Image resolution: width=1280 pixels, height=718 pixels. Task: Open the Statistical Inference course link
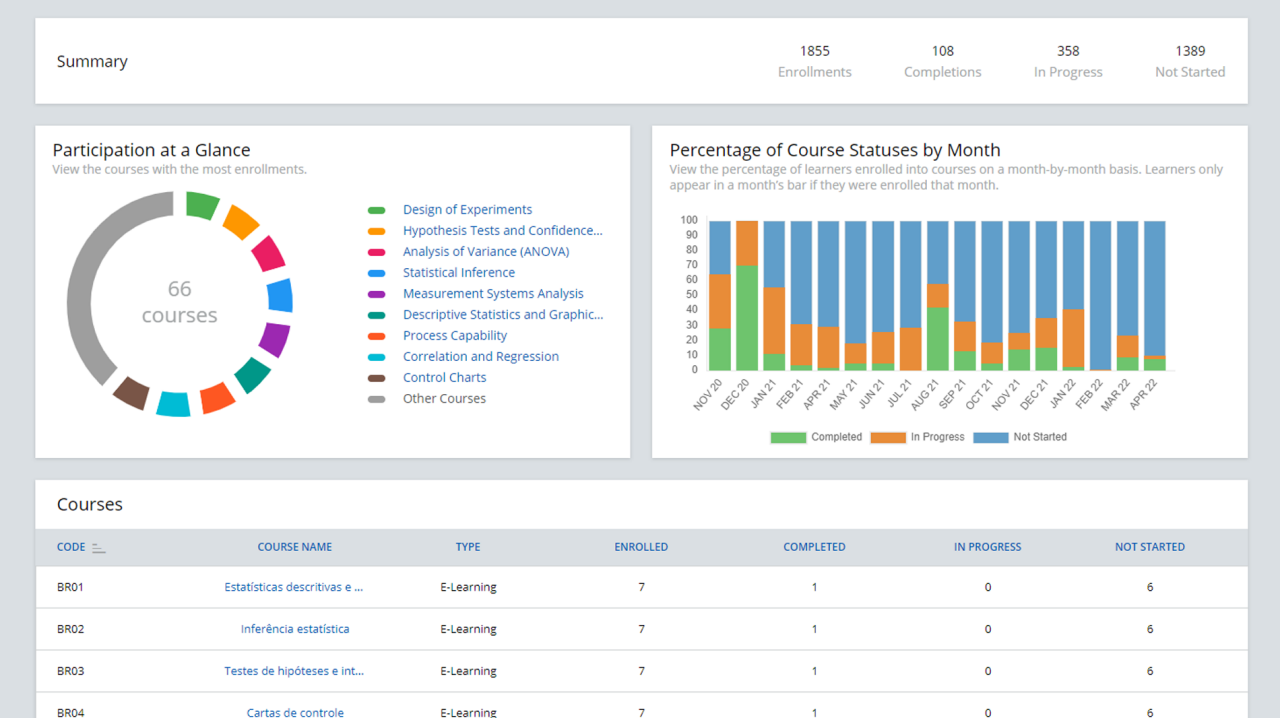tap(459, 272)
